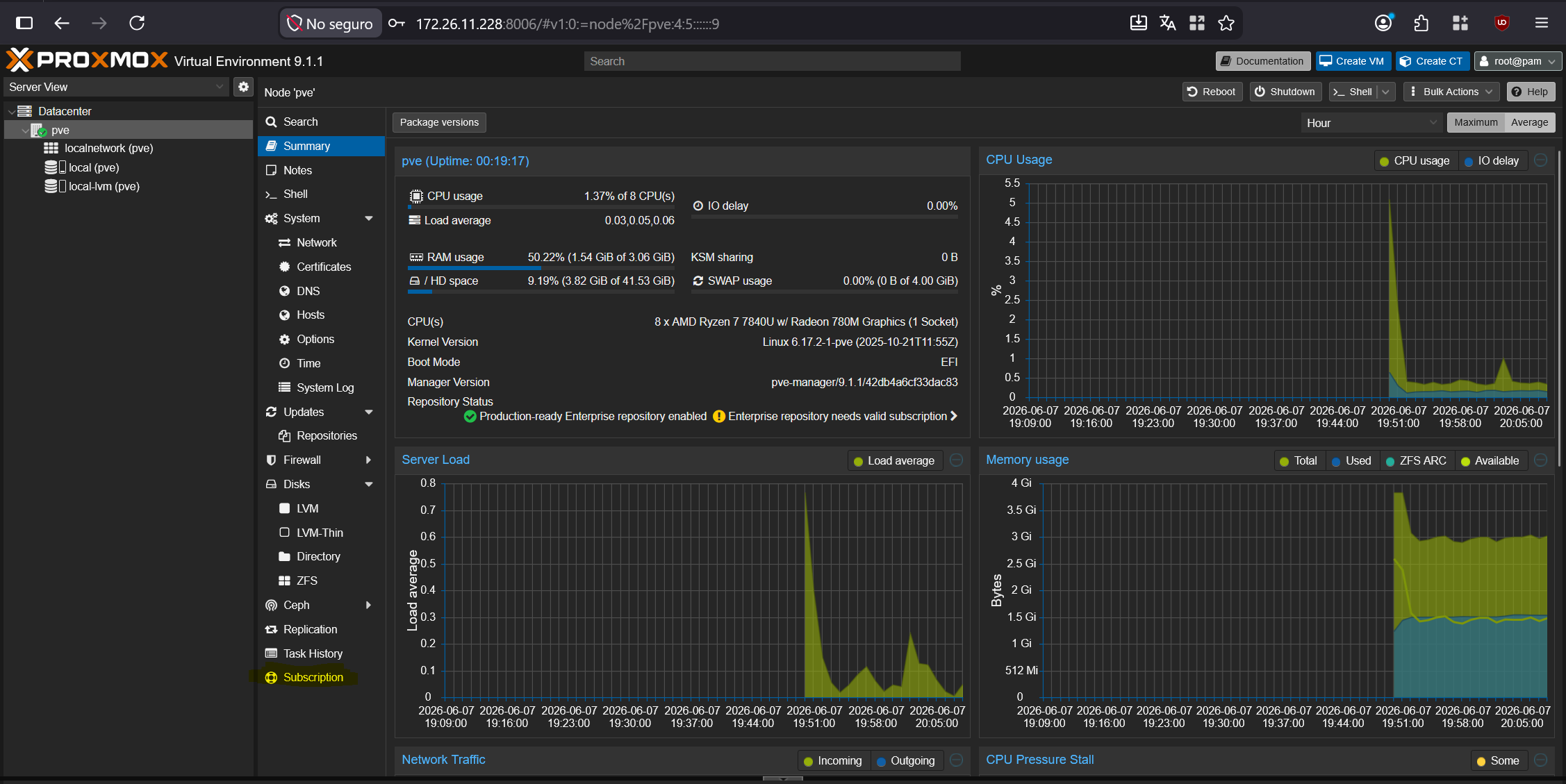Click the Package versions button
The width and height of the screenshot is (1566, 784).
[x=439, y=122]
